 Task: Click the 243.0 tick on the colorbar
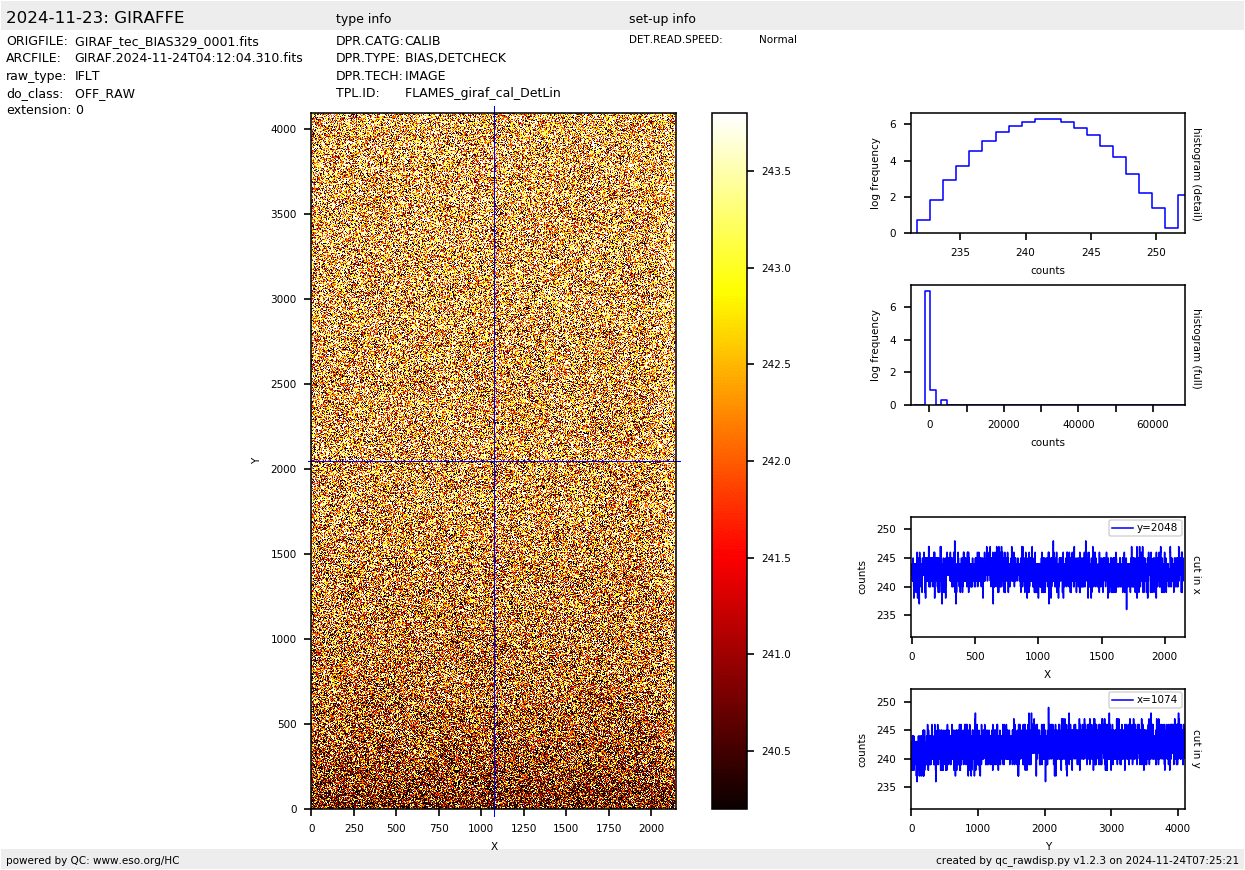[x=776, y=268]
